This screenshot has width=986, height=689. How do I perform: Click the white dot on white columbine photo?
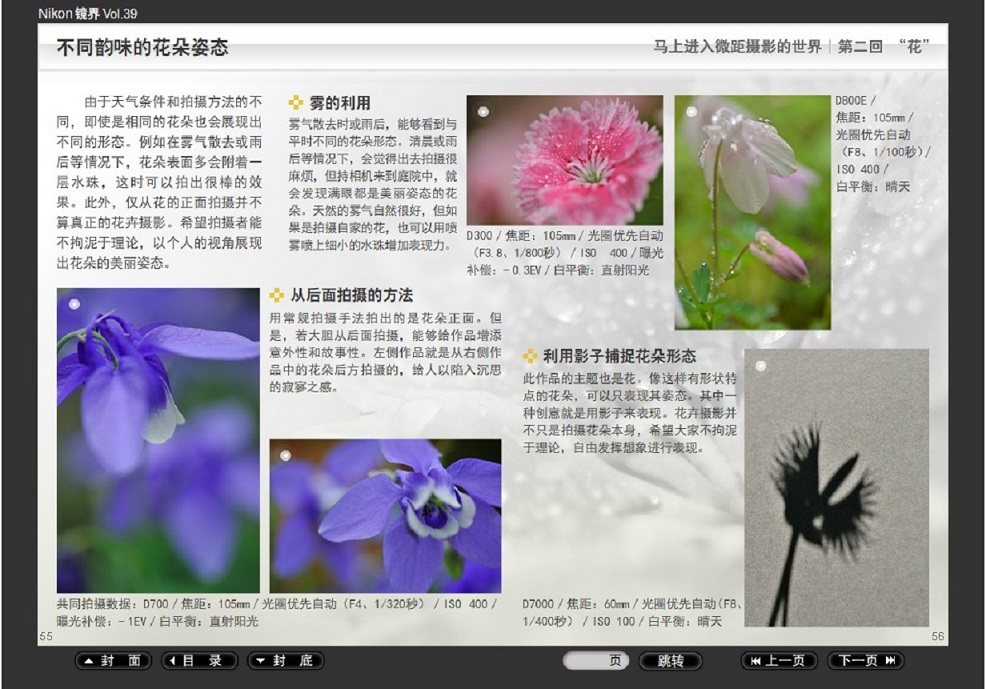(x=691, y=112)
